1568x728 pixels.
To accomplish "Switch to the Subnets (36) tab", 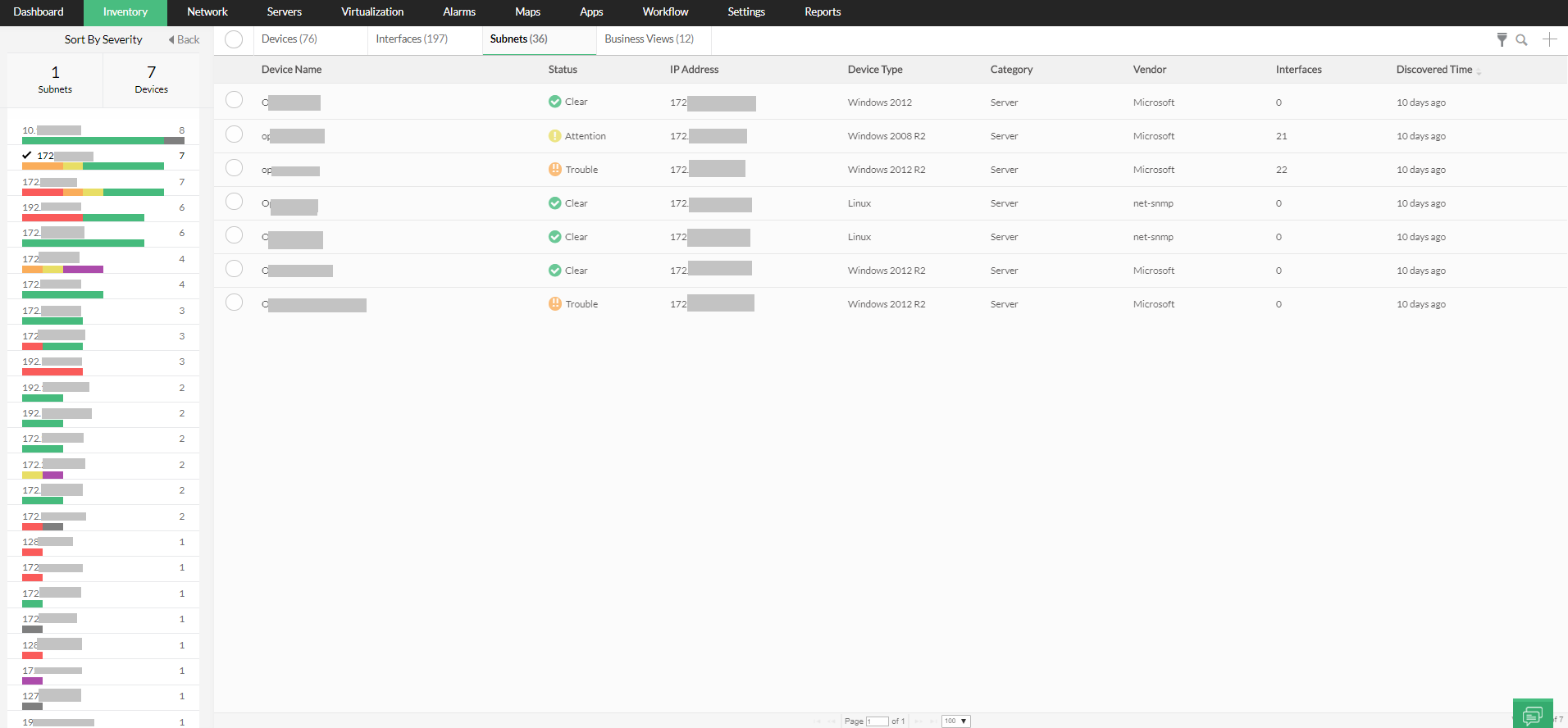I will pos(540,39).
